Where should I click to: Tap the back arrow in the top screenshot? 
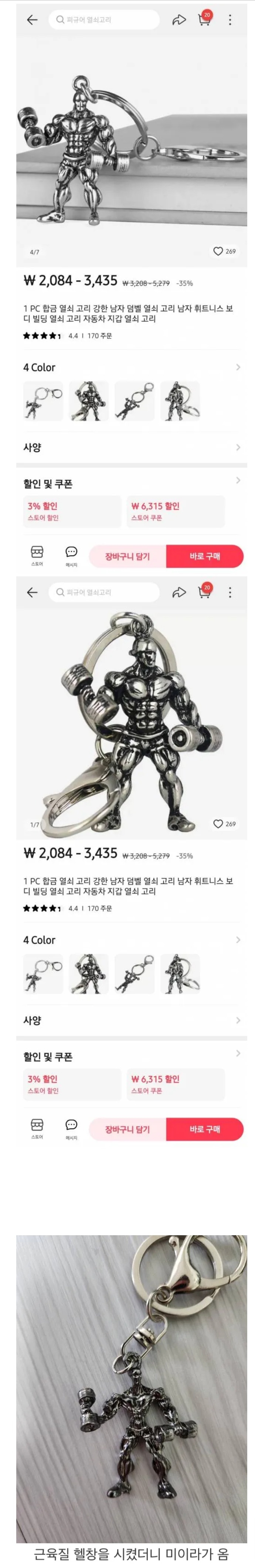[x=32, y=20]
